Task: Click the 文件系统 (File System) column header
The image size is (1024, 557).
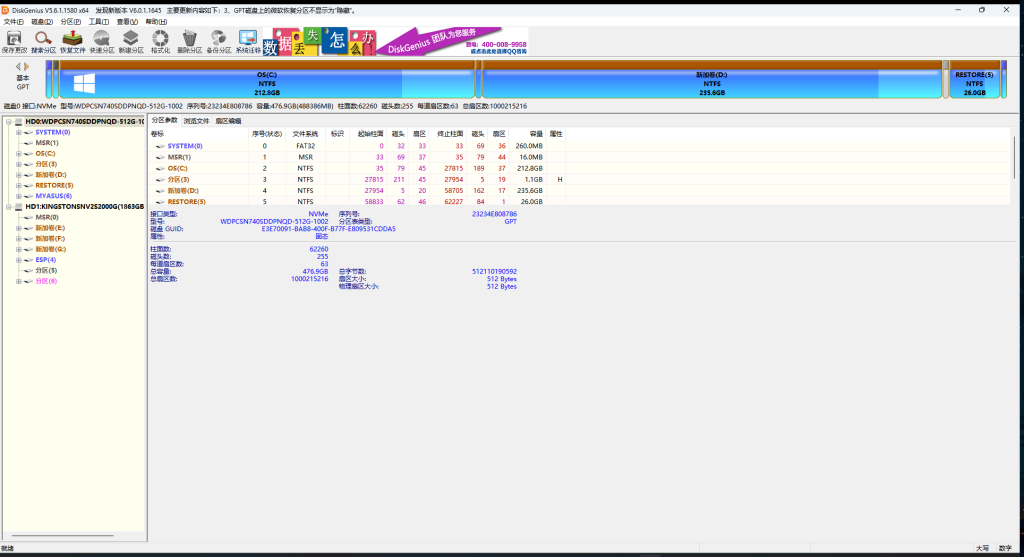Action: tap(304, 133)
